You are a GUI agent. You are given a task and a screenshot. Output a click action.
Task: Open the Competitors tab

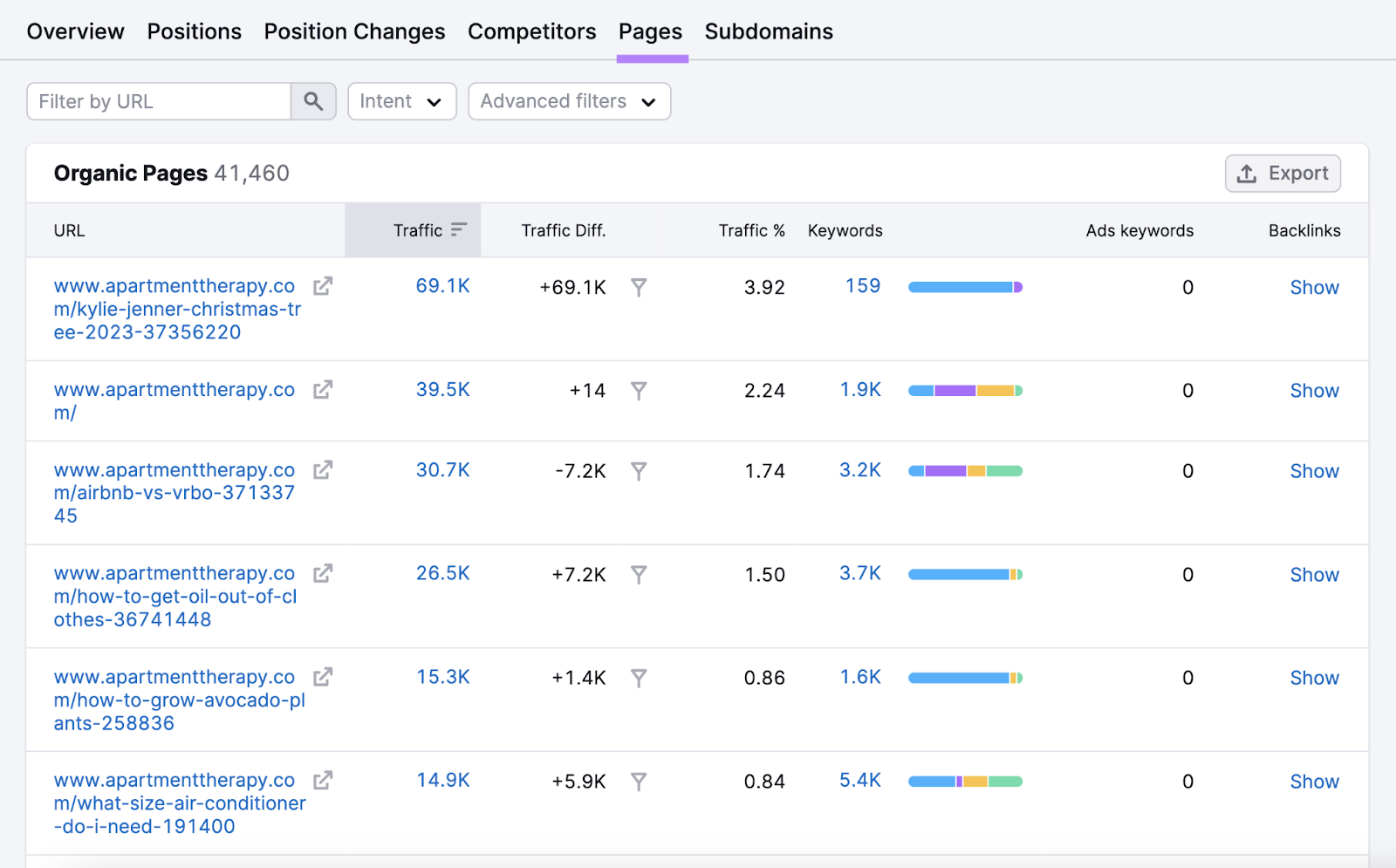(x=531, y=31)
